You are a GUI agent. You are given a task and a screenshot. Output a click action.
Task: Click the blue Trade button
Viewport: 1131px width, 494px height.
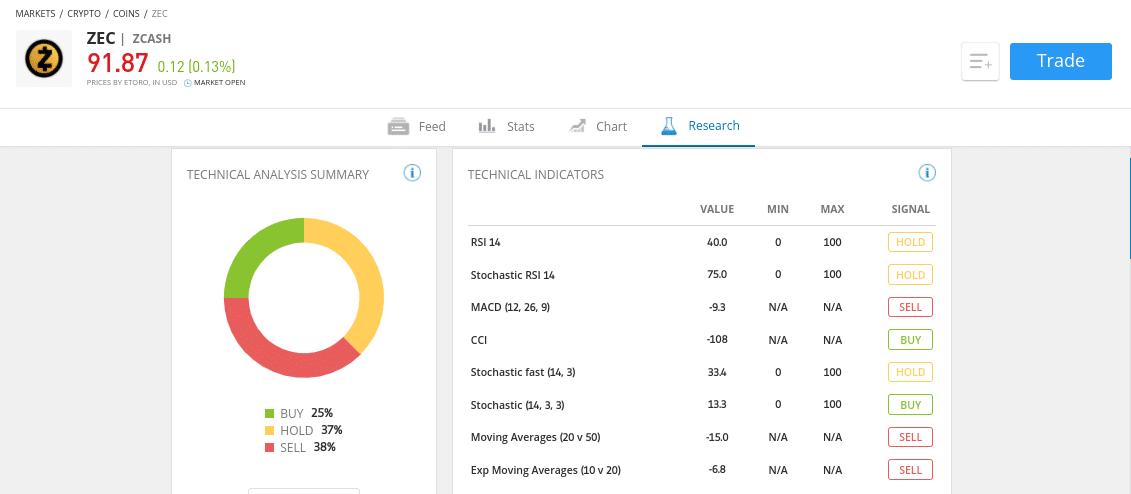(1060, 61)
